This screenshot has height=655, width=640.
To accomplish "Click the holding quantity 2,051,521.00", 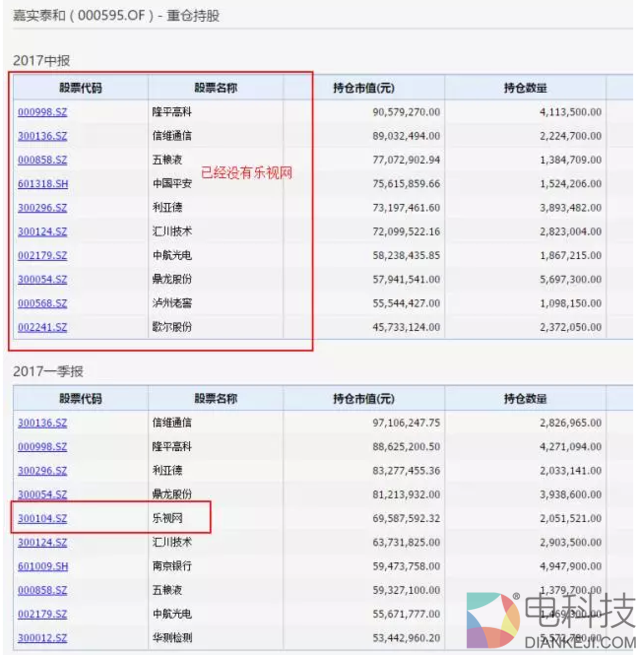I will pyautogui.click(x=571, y=518).
